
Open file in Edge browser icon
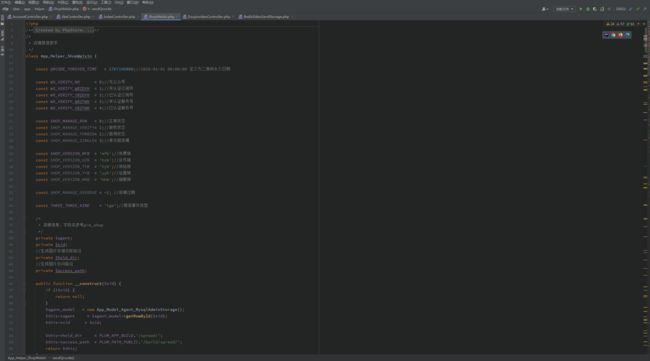coord(627,35)
